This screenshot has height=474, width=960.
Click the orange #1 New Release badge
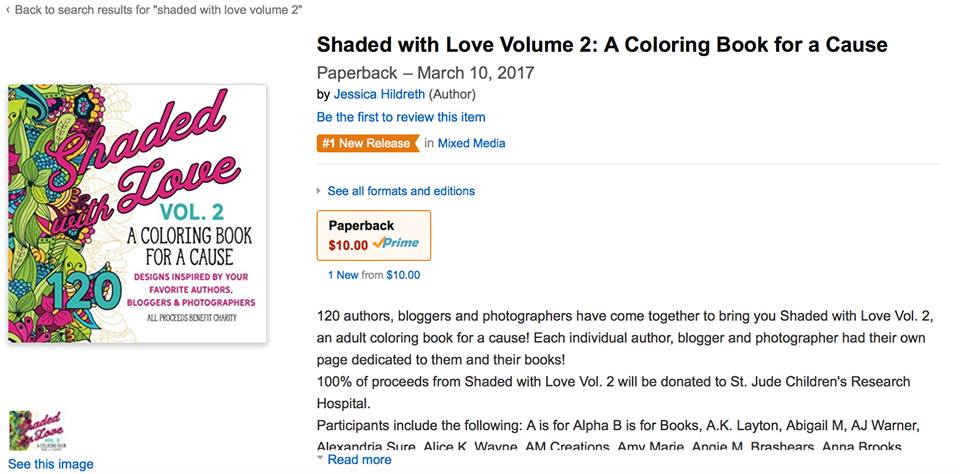coord(368,143)
